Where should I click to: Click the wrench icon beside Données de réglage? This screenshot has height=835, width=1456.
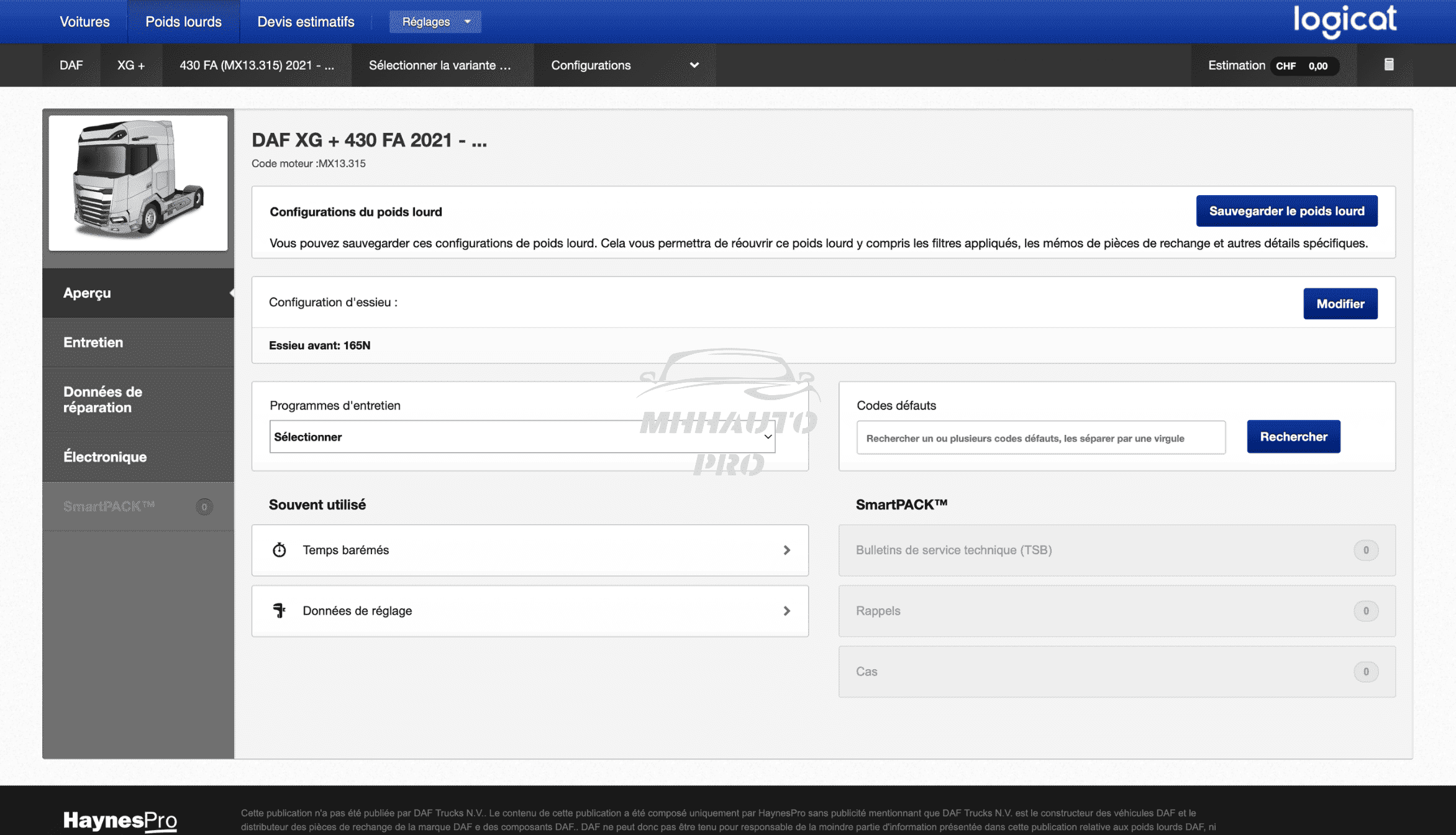click(280, 611)
